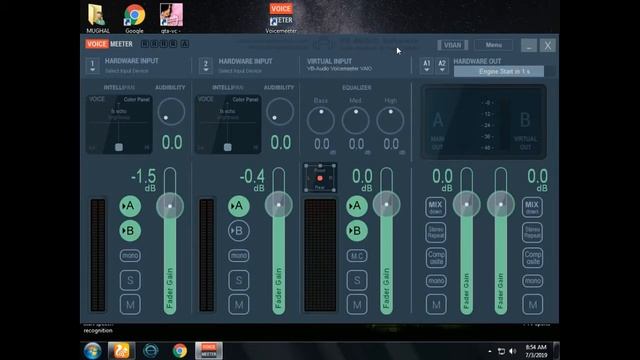
Task: Toggle B bus on Hardware Input 2
Action: (x=238, y=231)
